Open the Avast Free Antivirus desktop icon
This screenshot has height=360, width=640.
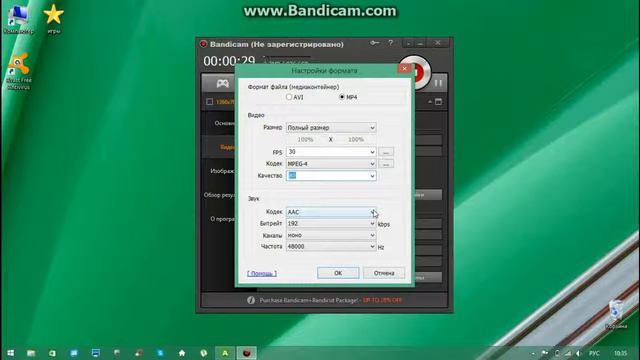click(19, 71)
